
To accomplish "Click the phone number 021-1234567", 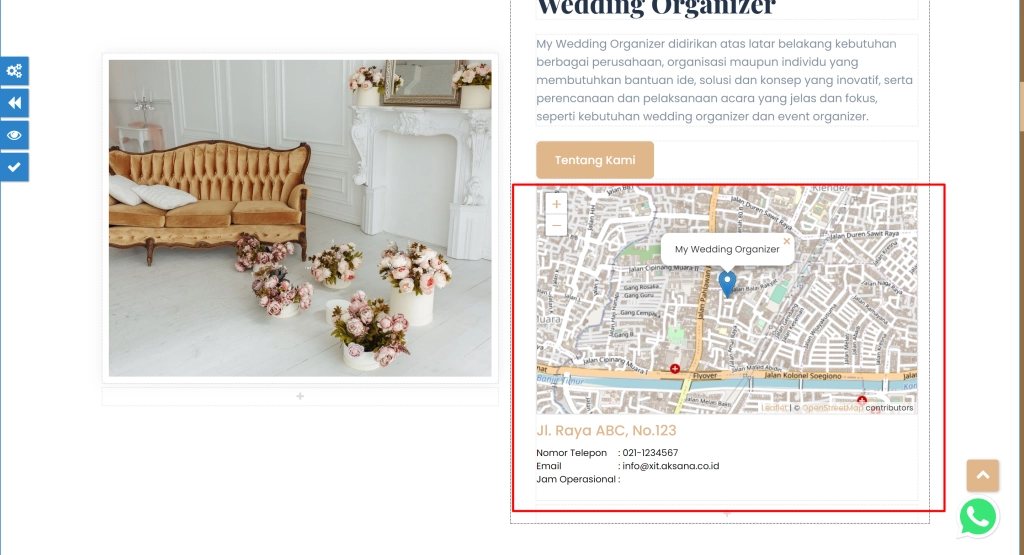I will [x=650, y=452].
